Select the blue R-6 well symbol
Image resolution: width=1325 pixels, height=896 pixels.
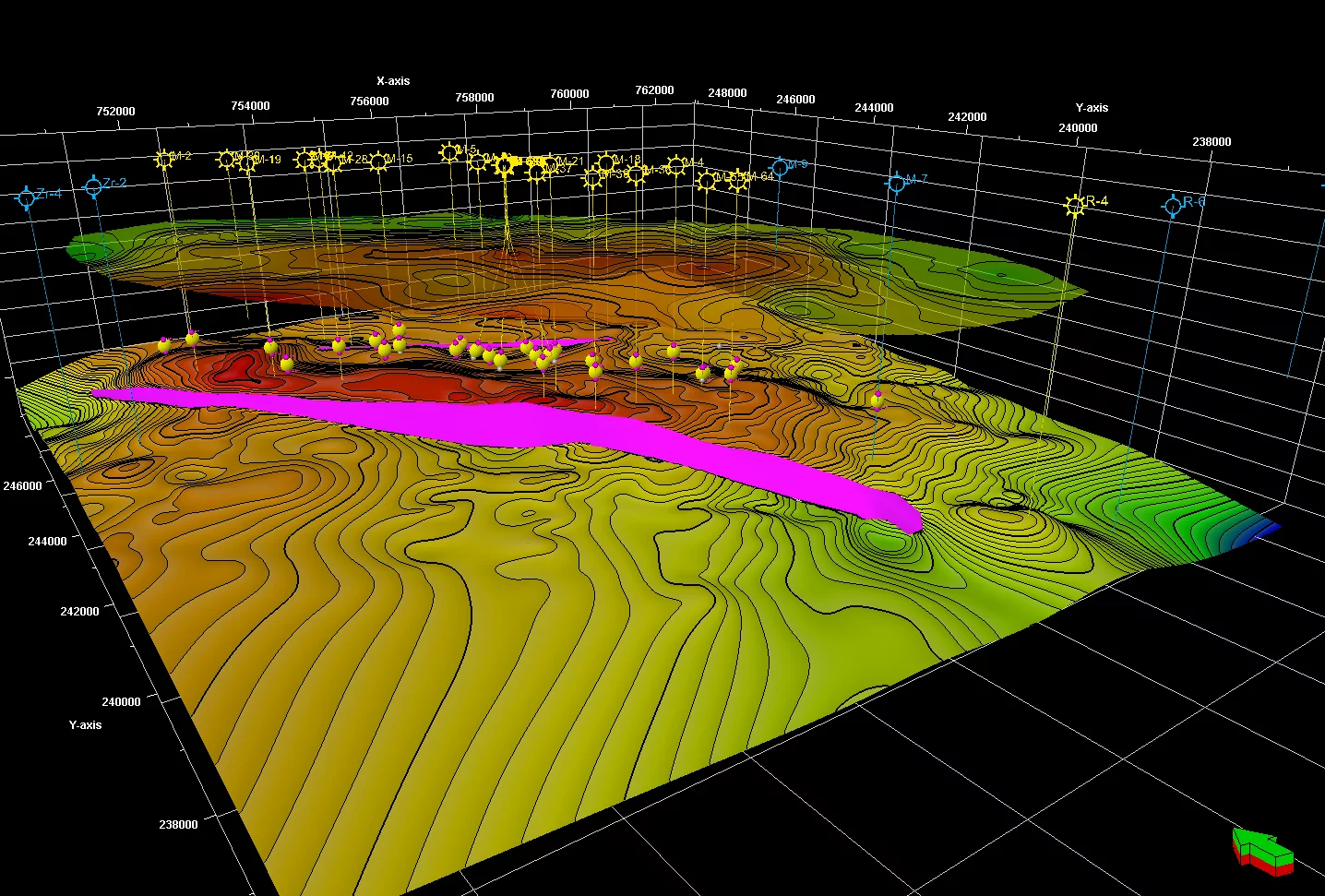coord(1173,205)
